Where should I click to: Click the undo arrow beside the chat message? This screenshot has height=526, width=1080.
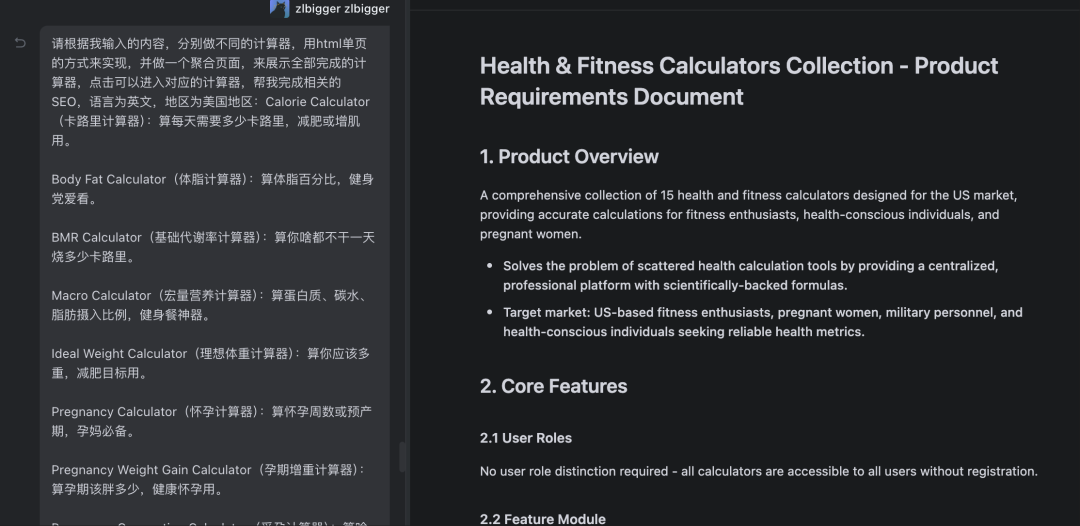pyautogui.click(x=20, y=43)
